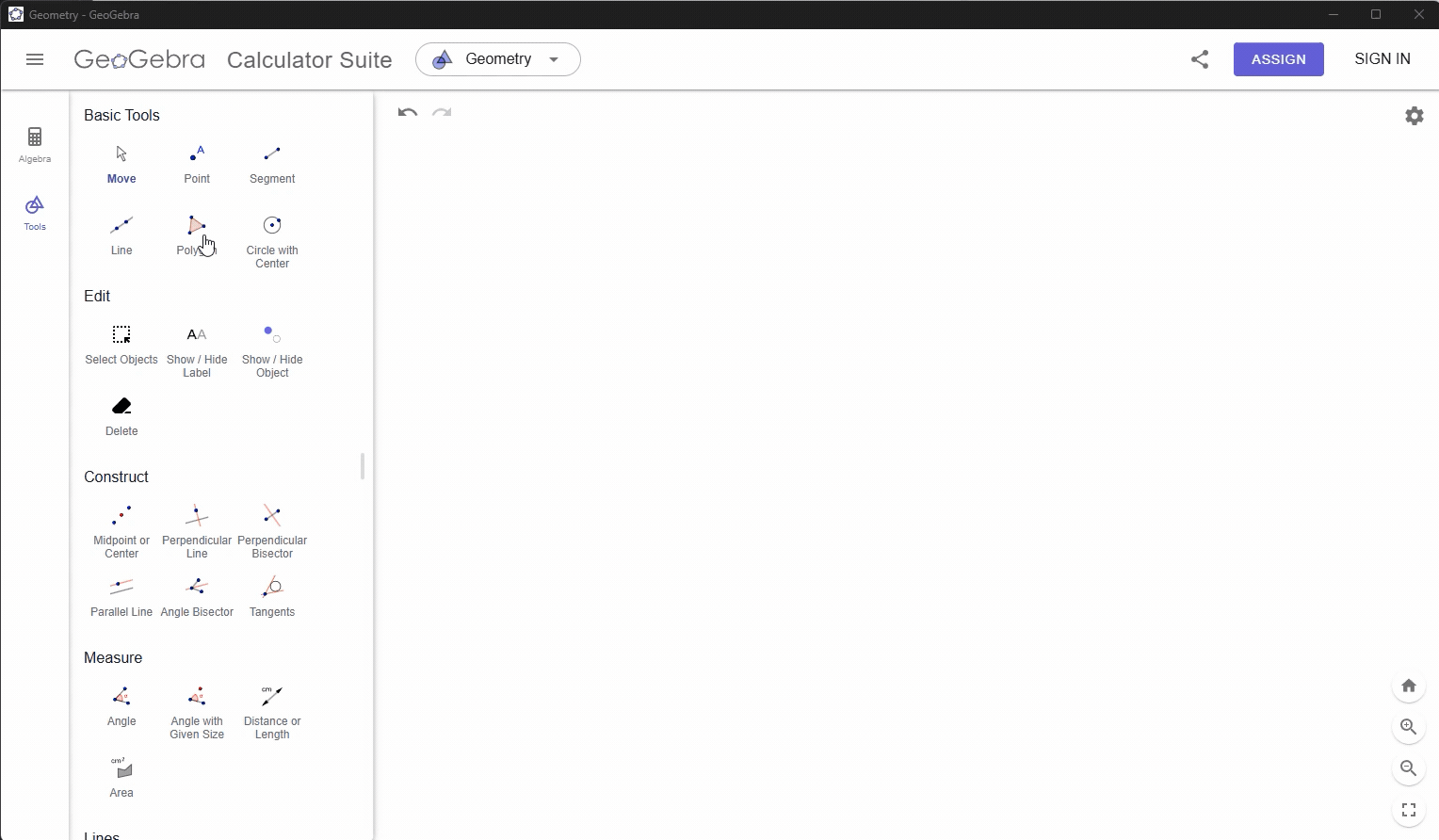The width and height of the screenshot is (1439, 840).
Task: Click the SIGN IN link
Action: coord(1382,59)
